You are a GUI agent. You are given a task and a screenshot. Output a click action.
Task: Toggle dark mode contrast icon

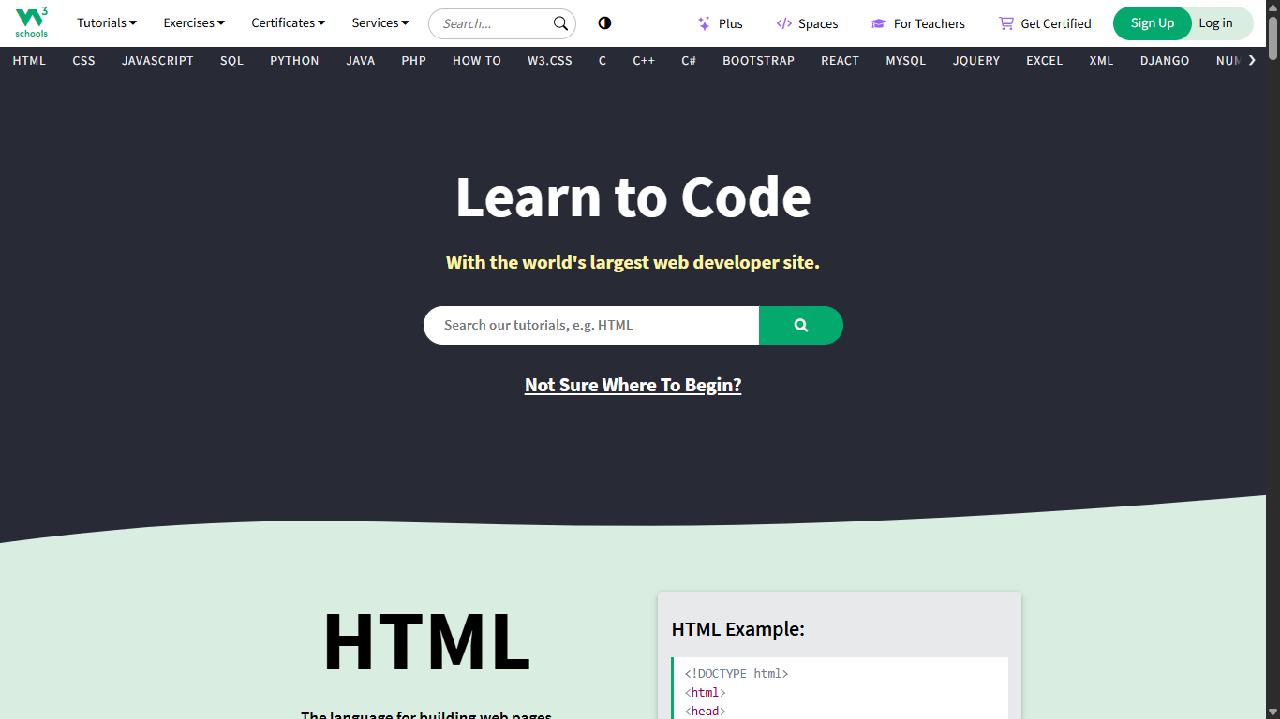click(x=605, y=23)
